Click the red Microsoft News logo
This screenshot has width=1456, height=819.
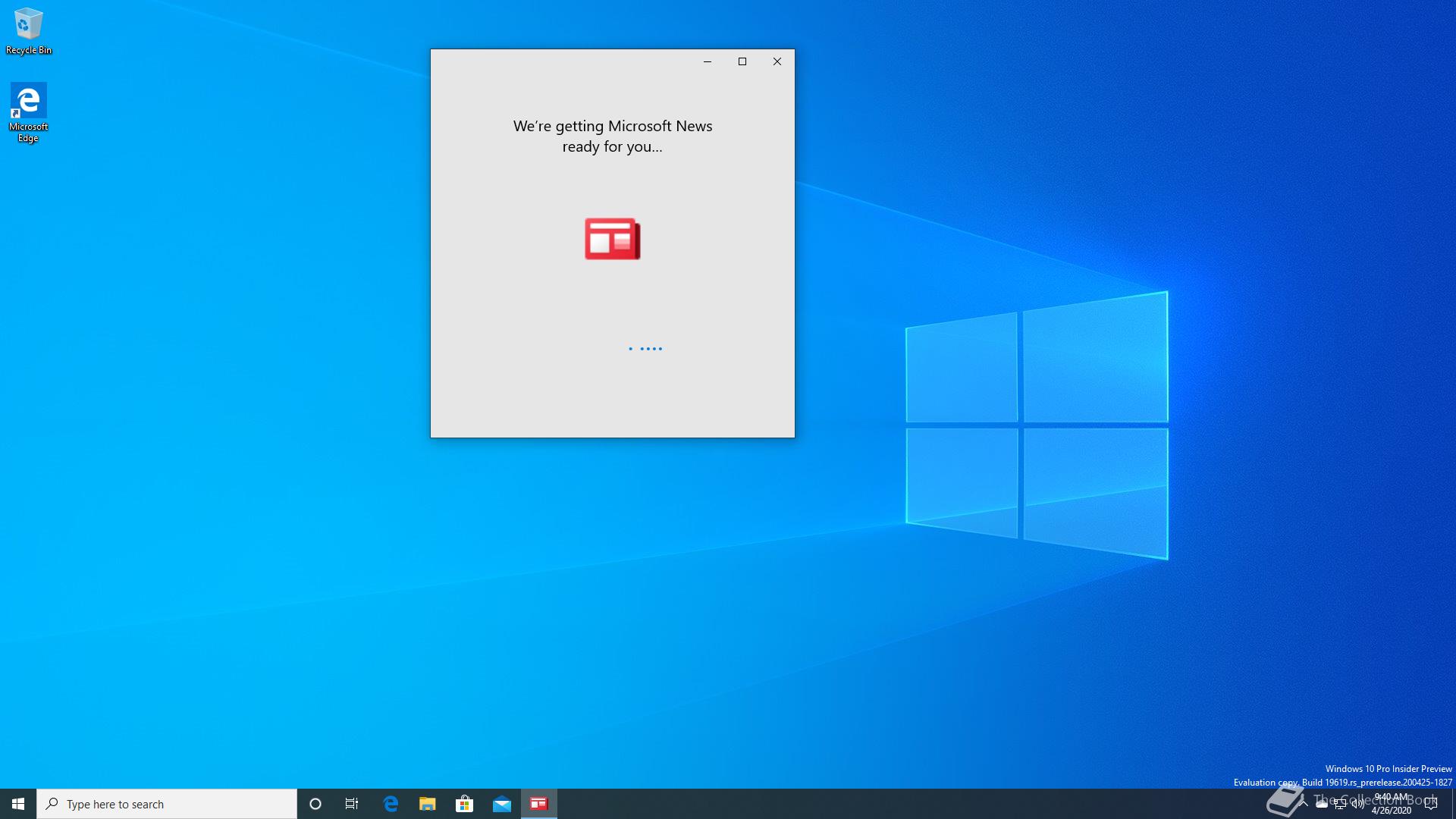613,239
